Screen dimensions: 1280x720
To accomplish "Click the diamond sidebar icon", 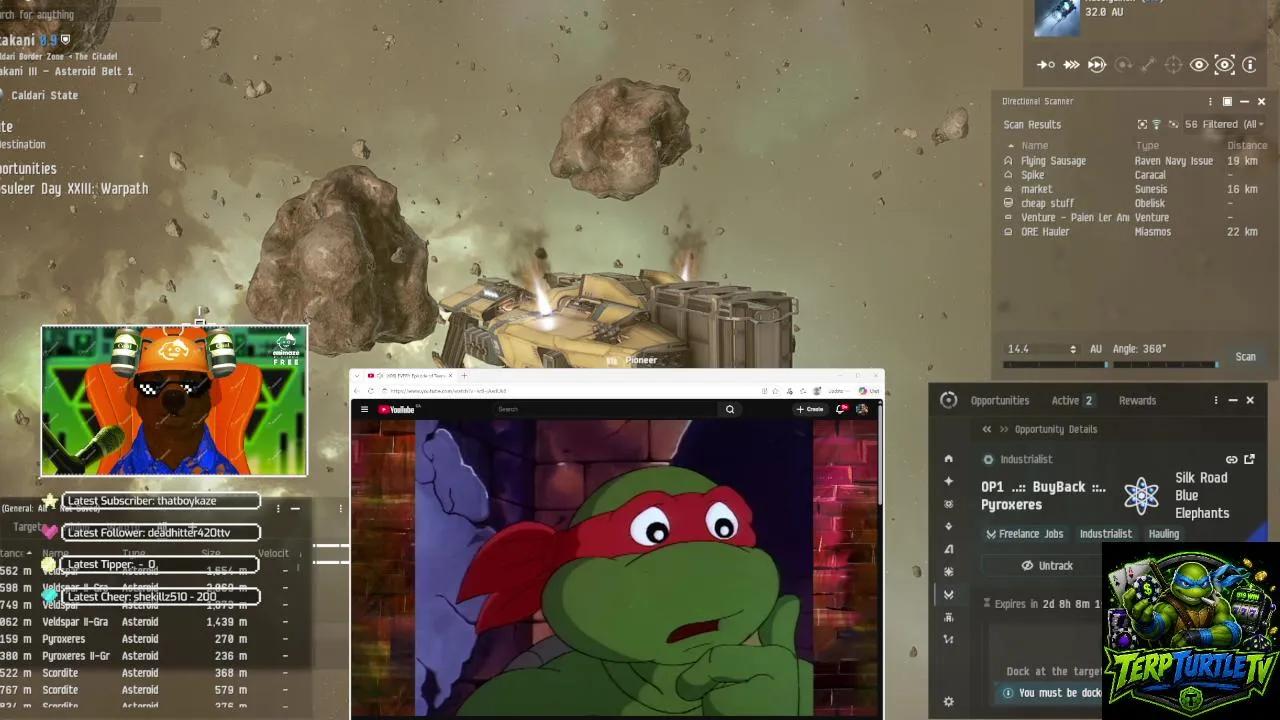I will (949, 526).
